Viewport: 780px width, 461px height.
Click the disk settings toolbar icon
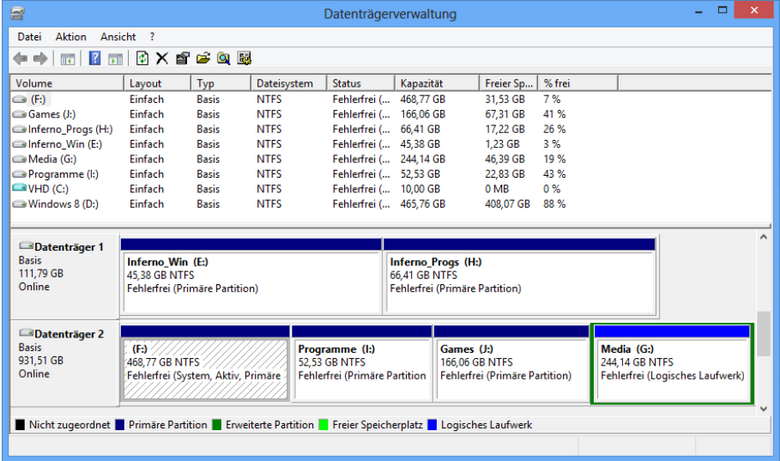click(244, 59)
